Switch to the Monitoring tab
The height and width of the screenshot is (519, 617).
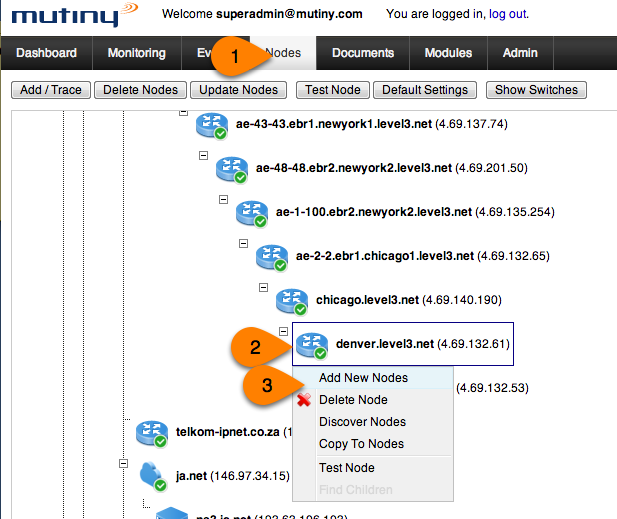tap(137, 53)
